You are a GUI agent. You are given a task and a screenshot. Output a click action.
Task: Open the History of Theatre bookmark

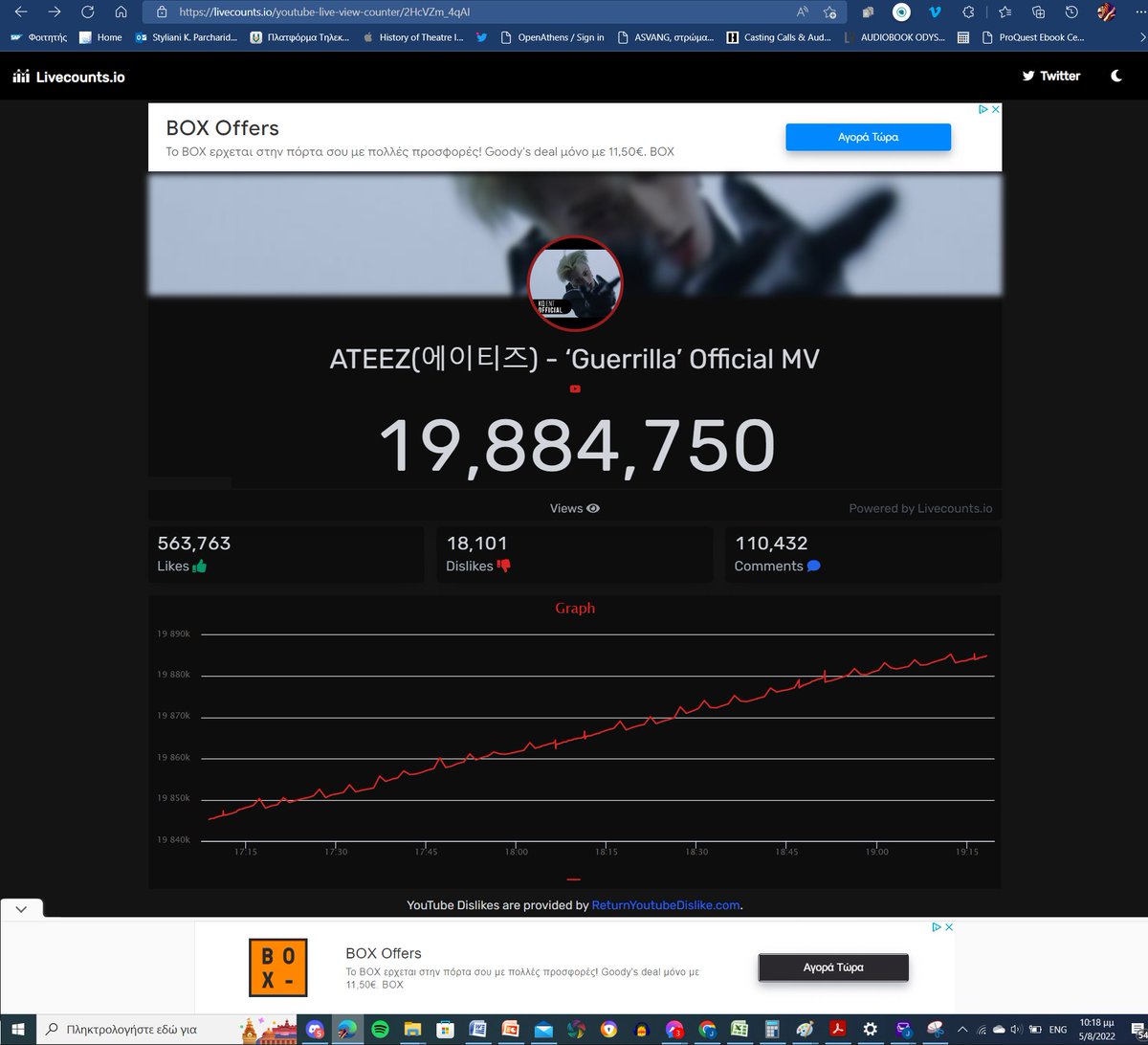[412, 37]
